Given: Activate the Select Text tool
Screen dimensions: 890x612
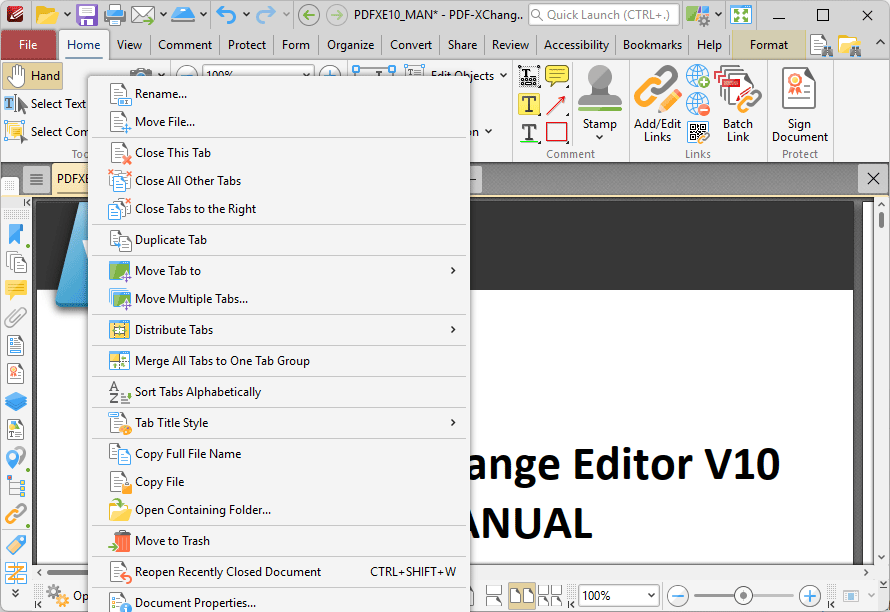Looking at the screenshot, I should coord(45,104).
